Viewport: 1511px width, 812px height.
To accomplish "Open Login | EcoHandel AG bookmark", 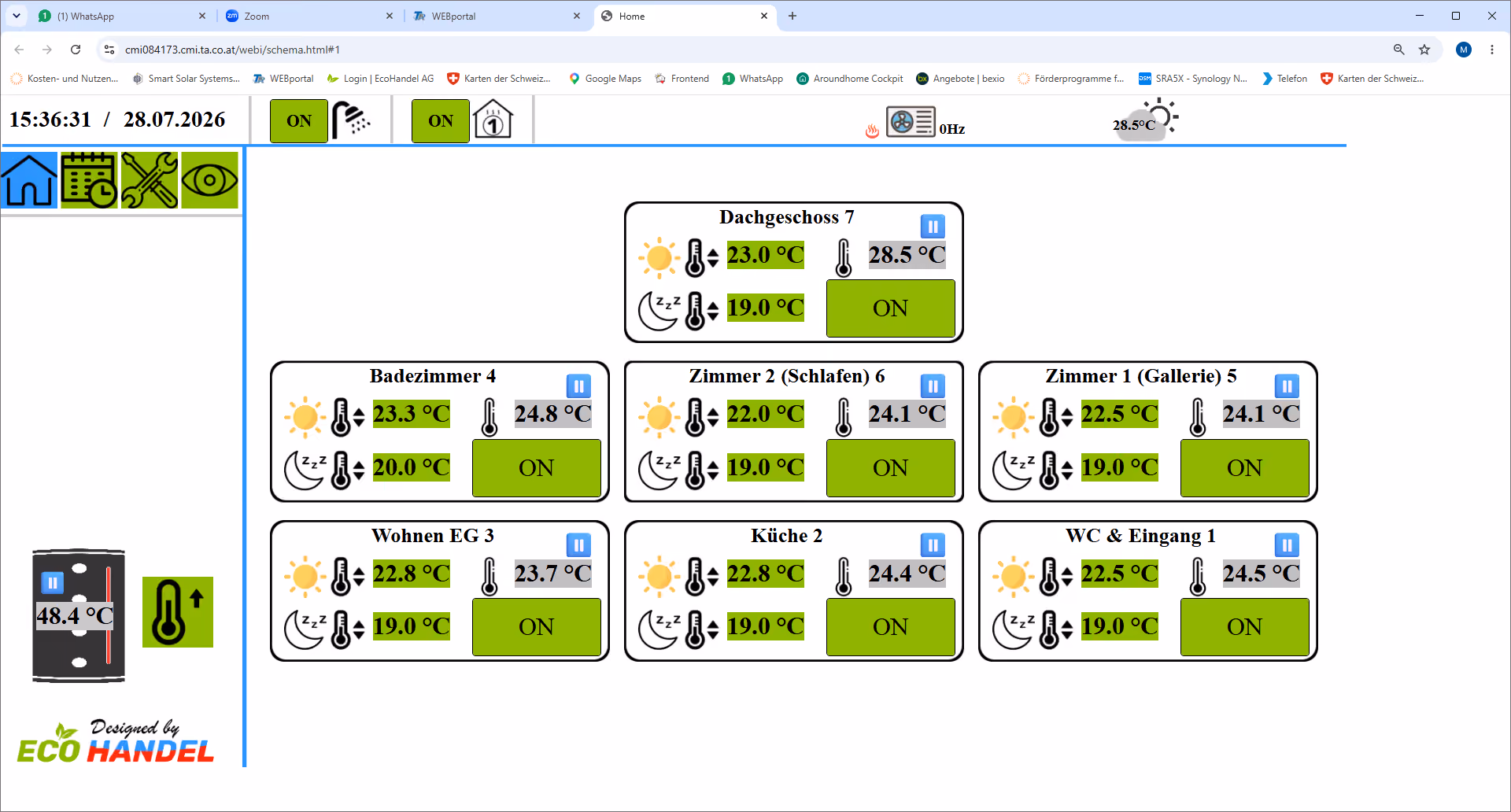I will (x=380, y=79).
